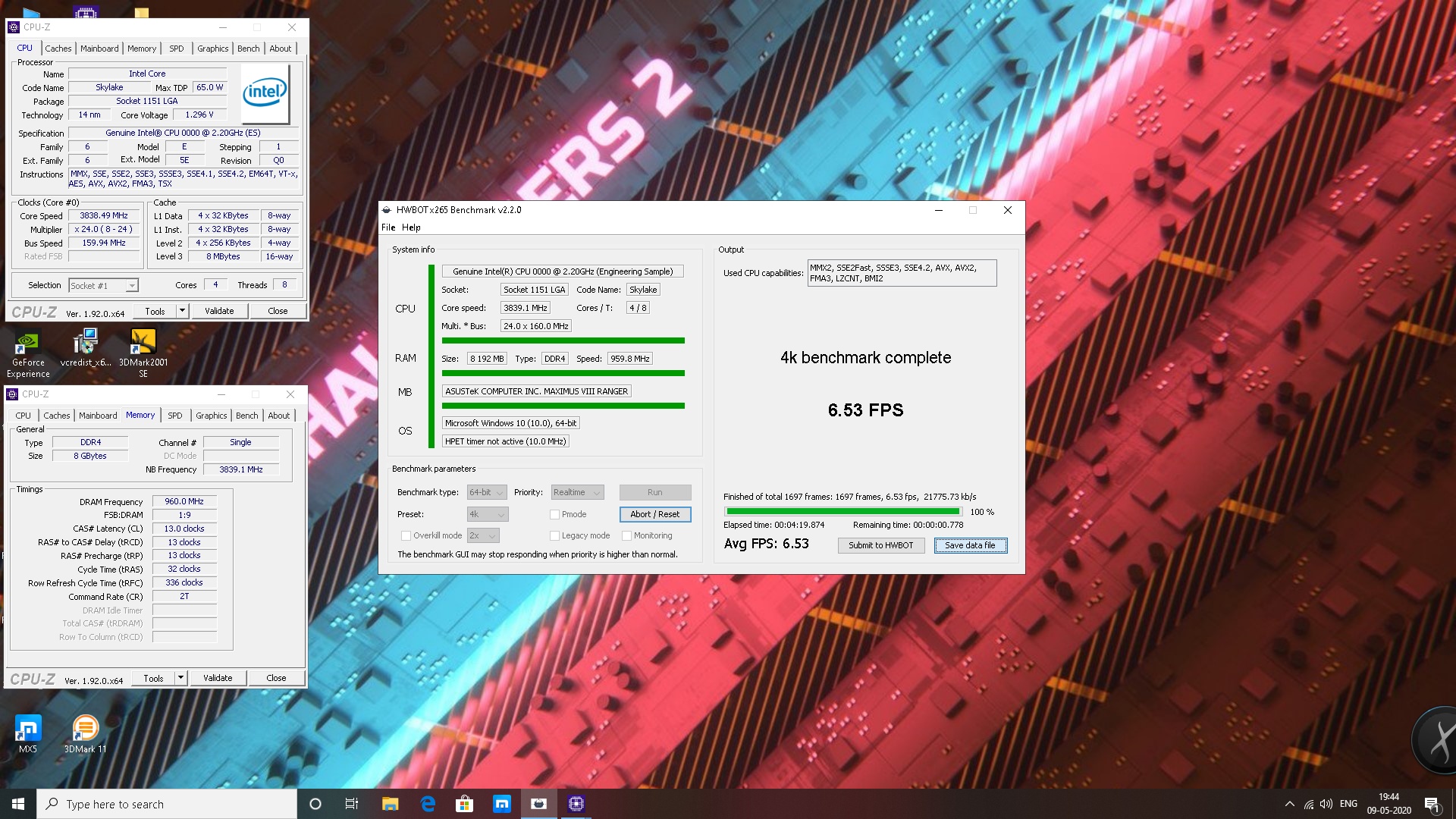Open the vcredist_x64 desktop icon
Screen dimensions: 1456x819
(86, 349)
